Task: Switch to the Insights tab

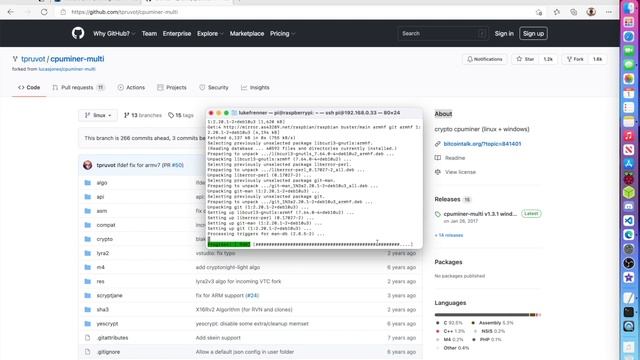Action: click(255, 87)
